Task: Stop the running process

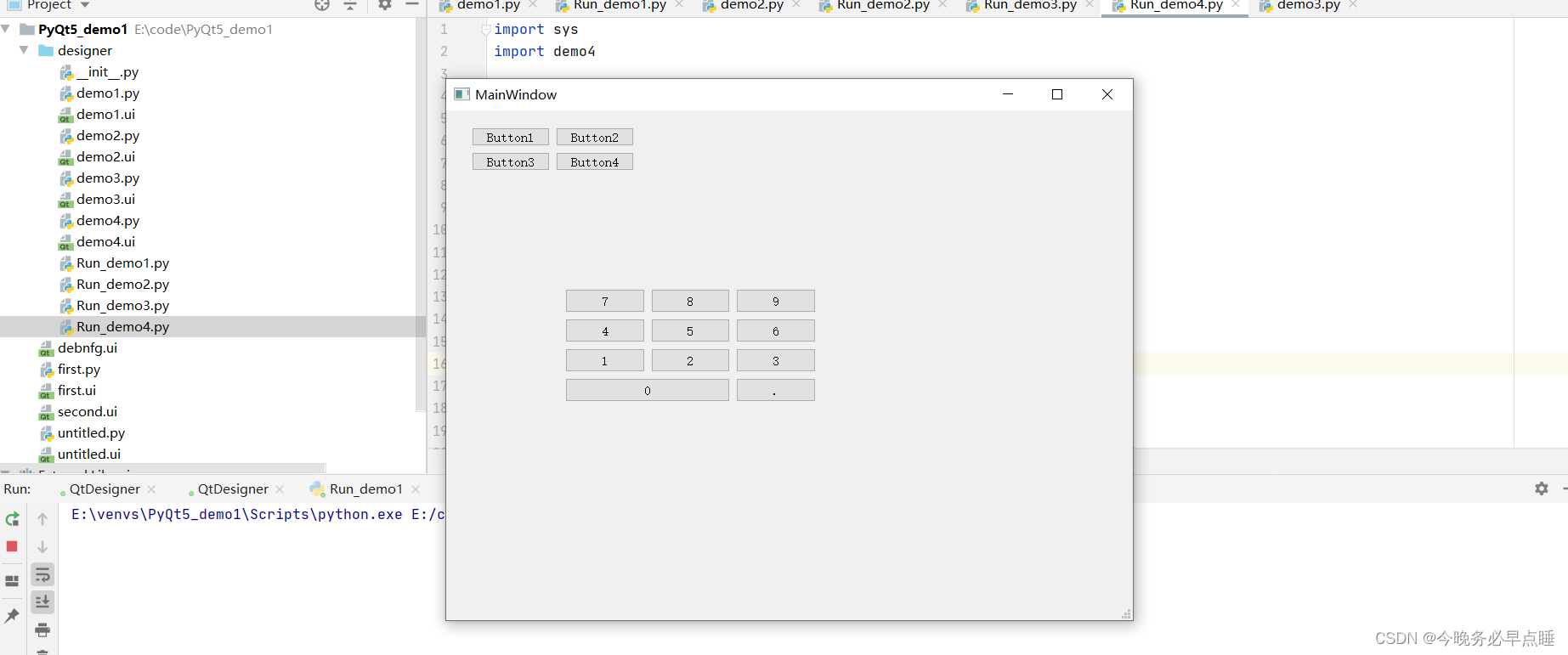Action: click(12, 547)
